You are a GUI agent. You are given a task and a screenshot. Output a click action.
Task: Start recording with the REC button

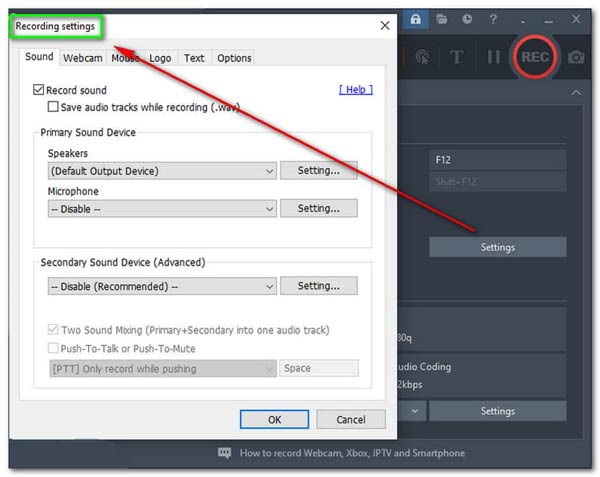tap(535, 57)
